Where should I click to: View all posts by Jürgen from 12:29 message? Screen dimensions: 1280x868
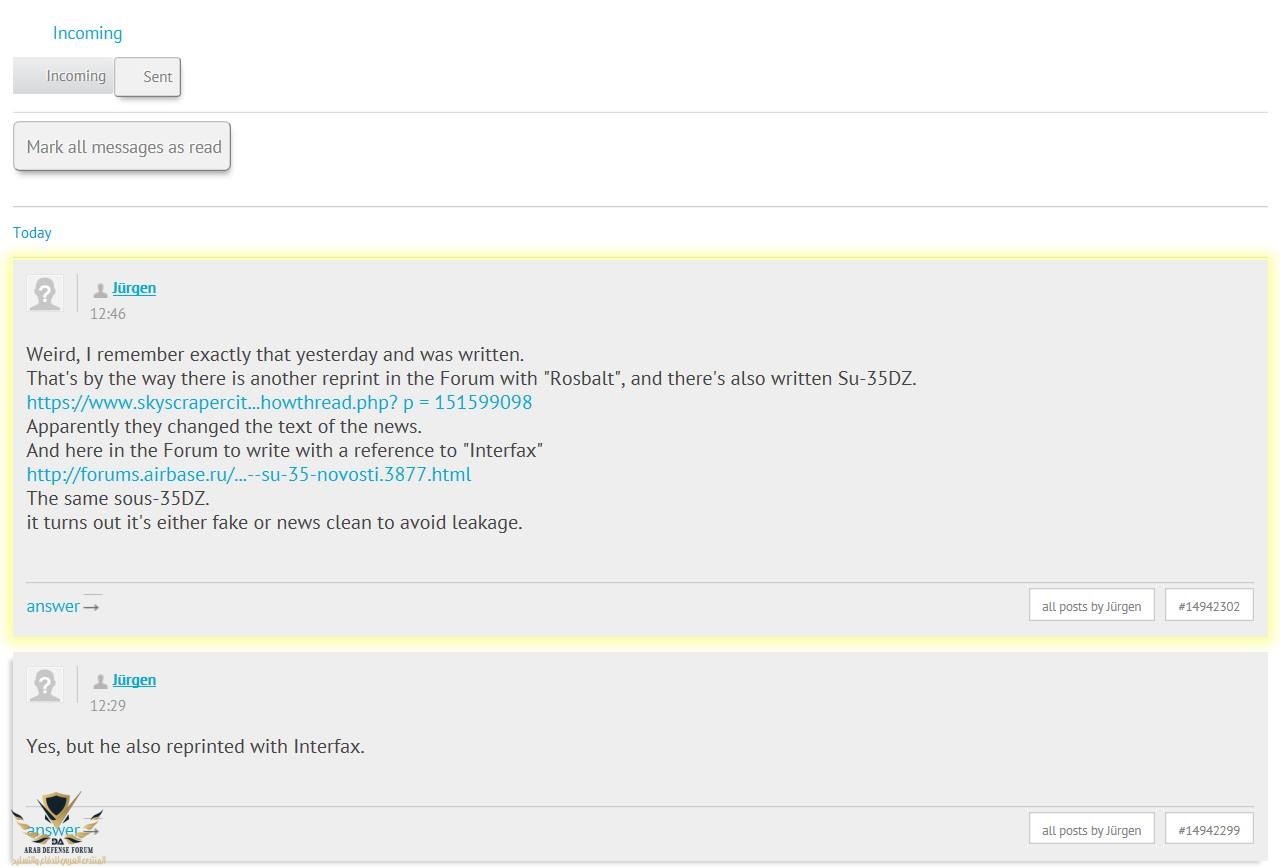[1091, 830]
